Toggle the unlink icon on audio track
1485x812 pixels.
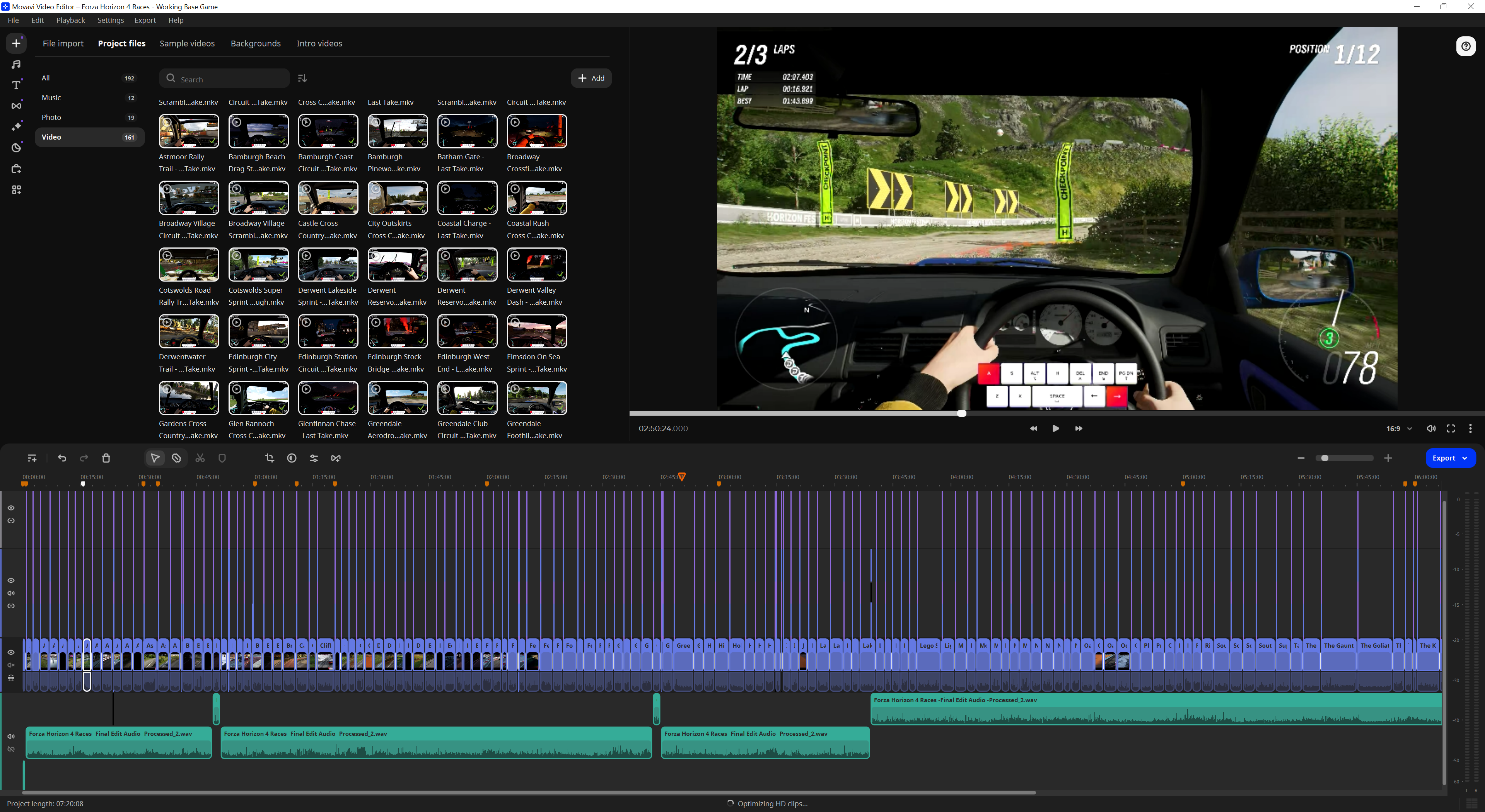click(11, 749)
